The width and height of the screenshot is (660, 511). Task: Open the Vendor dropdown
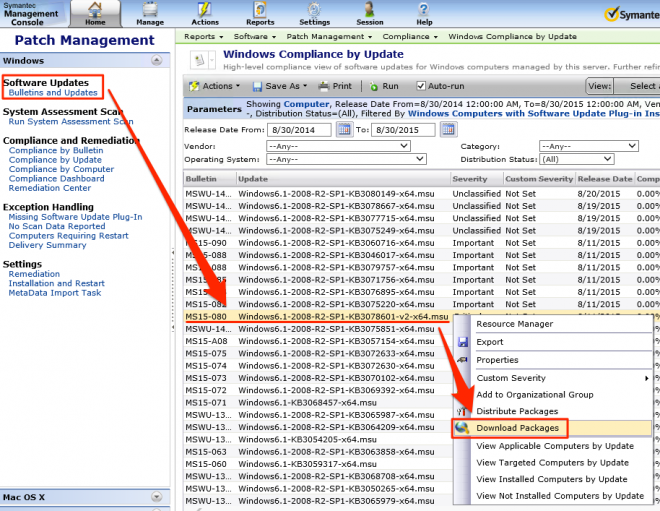(x=338, y=146)
